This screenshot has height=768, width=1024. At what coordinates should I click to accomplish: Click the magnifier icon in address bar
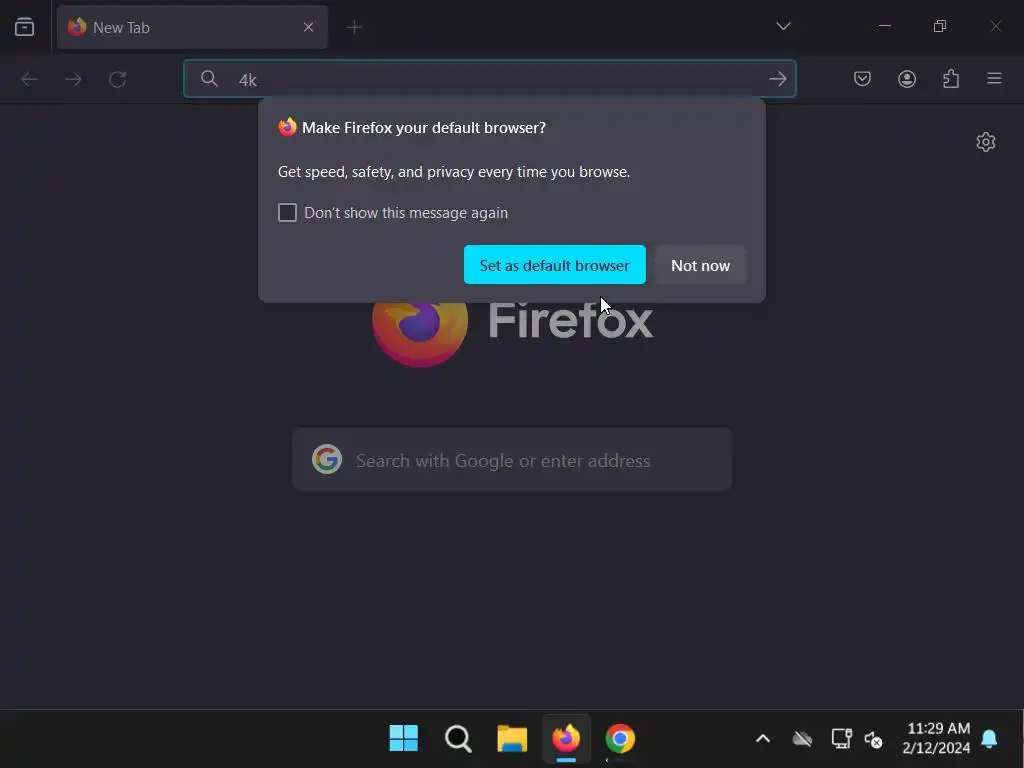pos(209,79)
